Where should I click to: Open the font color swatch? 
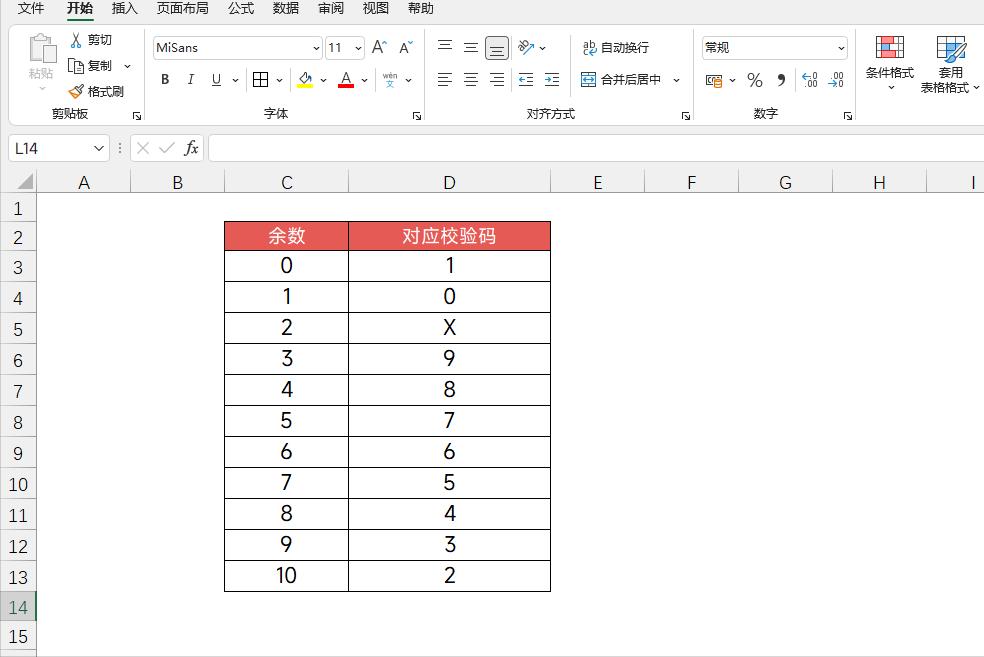click(345, 80)
